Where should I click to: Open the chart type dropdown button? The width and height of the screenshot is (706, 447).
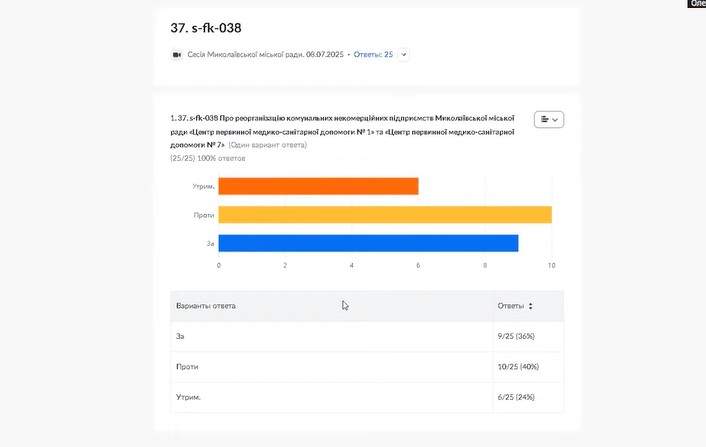(x=549, y=119)
